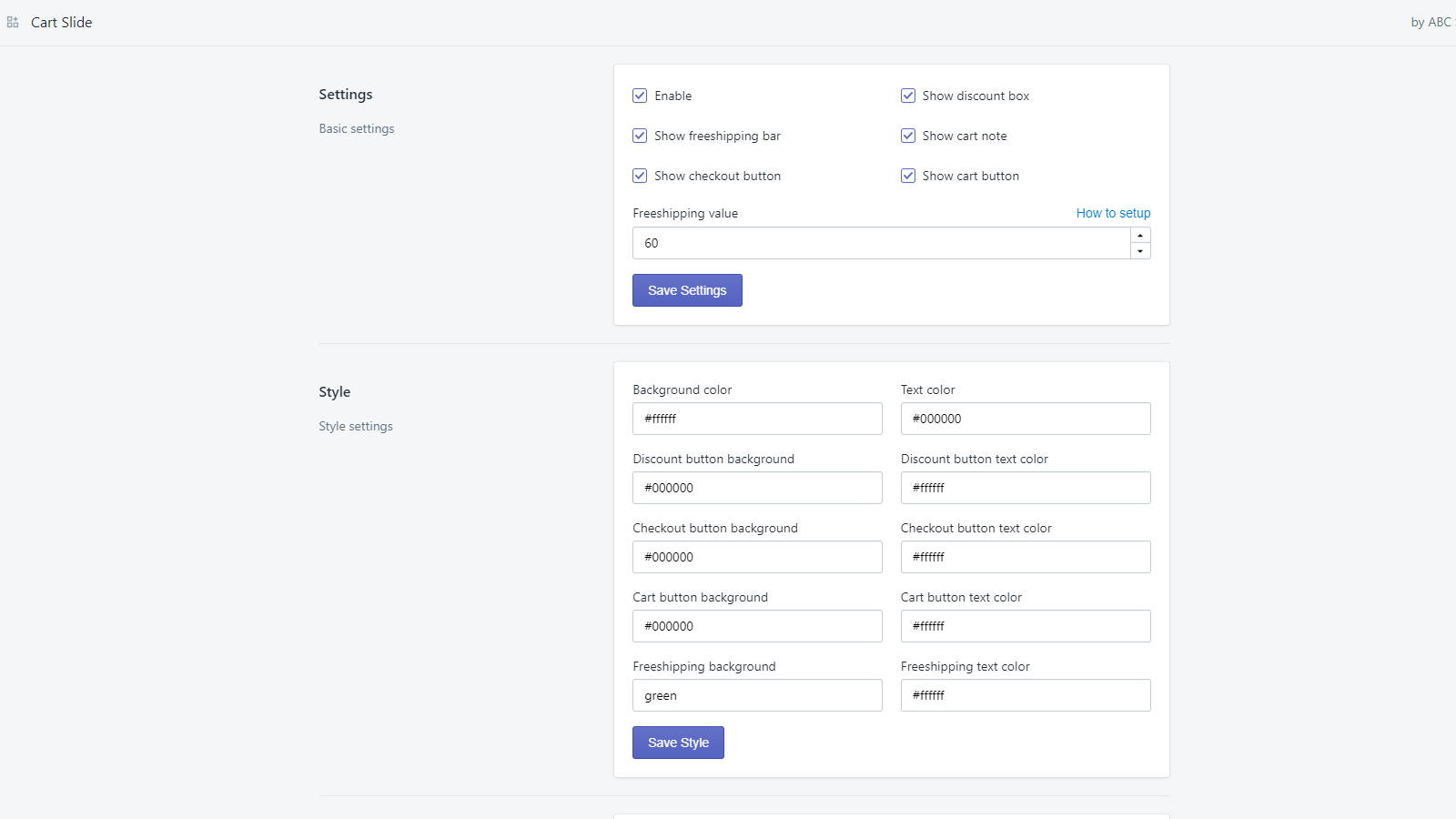Open the How to setup link
1456x819 pixels.
pos(1113,213)
